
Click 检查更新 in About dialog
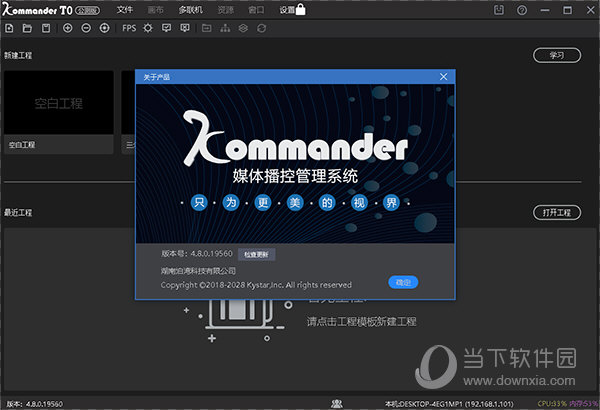click(256, 254)
